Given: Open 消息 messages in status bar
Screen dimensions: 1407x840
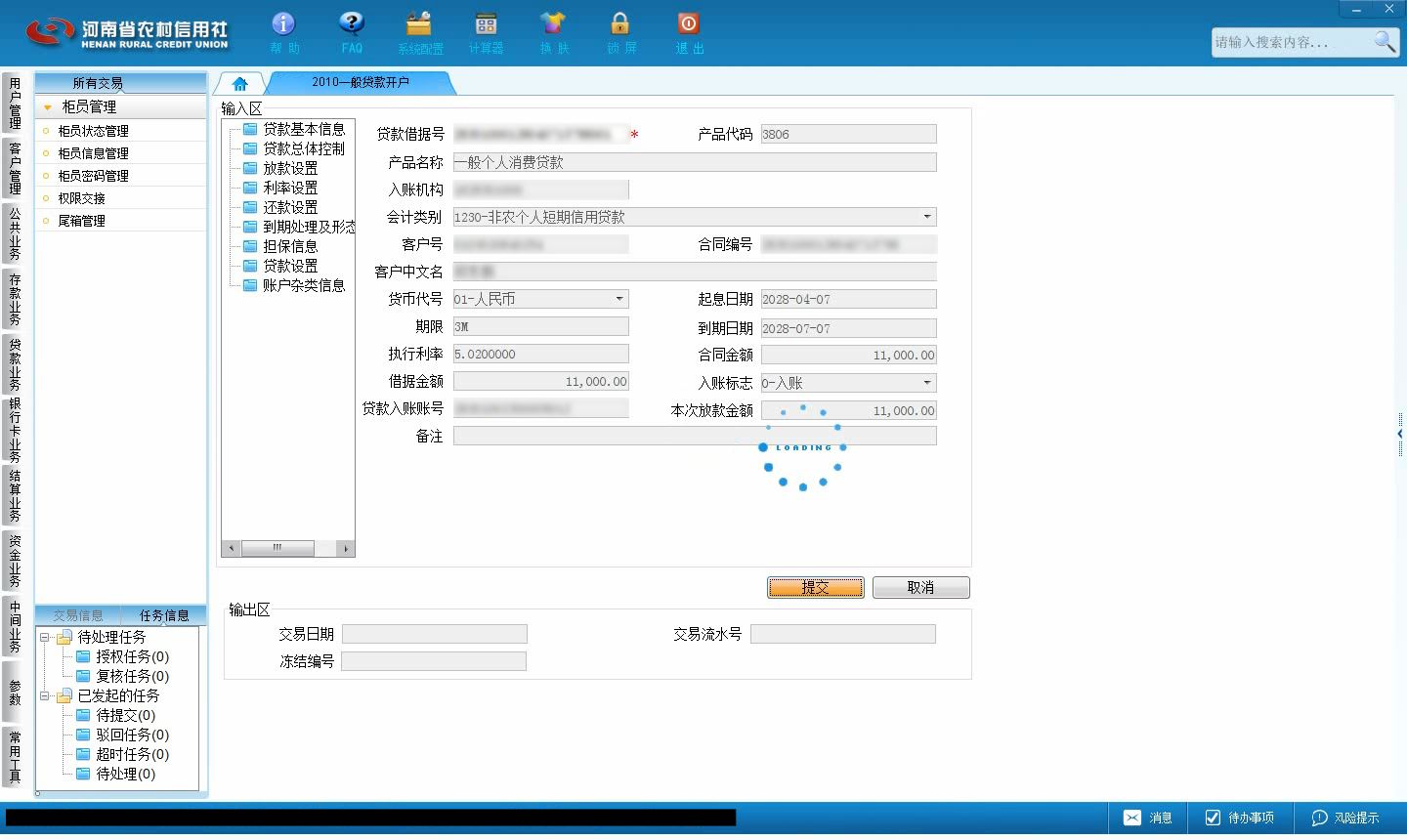Looking at the screenshot, I should click(x=1148, y=818).
